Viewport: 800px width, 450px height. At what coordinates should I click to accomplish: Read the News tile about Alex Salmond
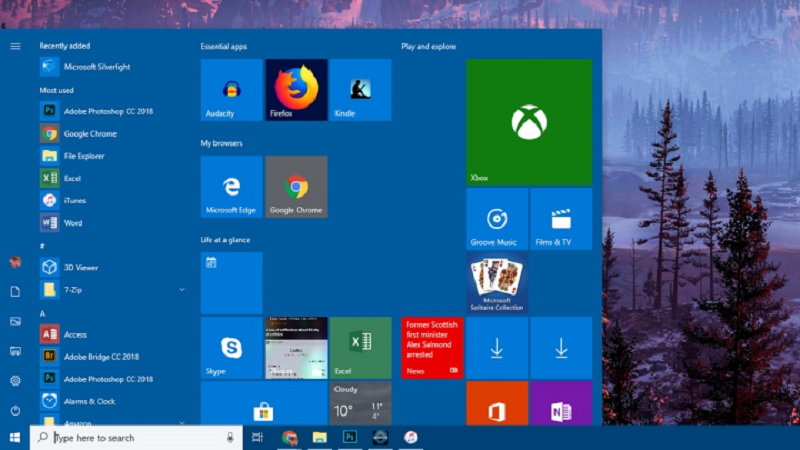(432, 348)
